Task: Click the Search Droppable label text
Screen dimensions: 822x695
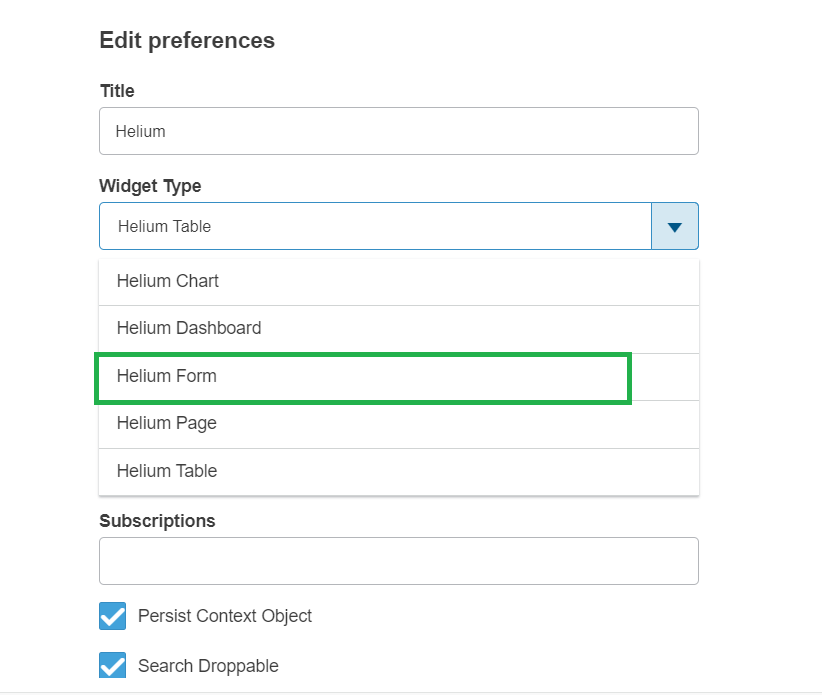Action: 208,666
